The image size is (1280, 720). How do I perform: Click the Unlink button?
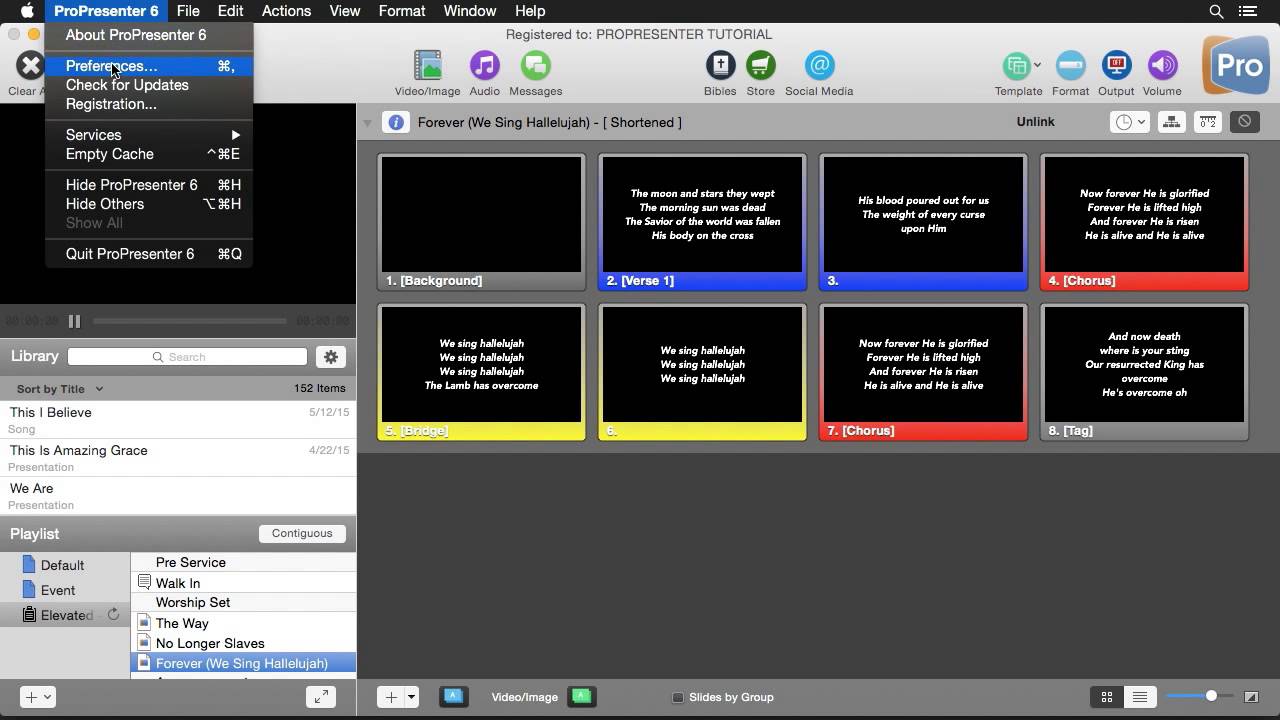point(1036,122)
